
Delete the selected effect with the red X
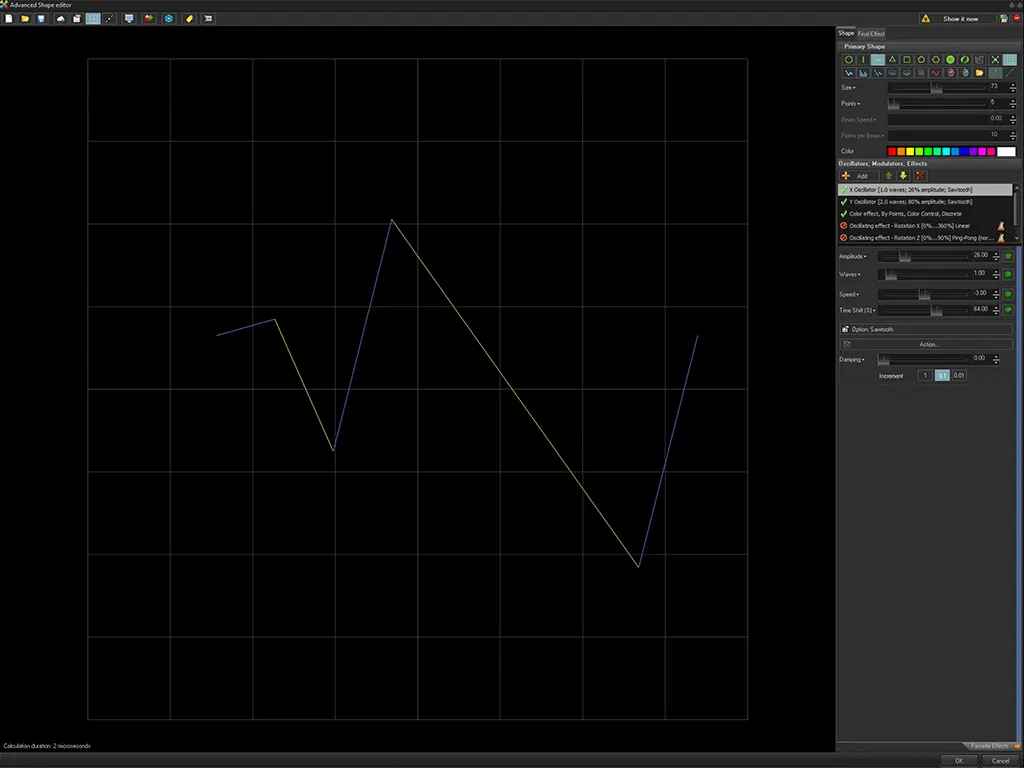pyautogui.click(x=919, y=176)
